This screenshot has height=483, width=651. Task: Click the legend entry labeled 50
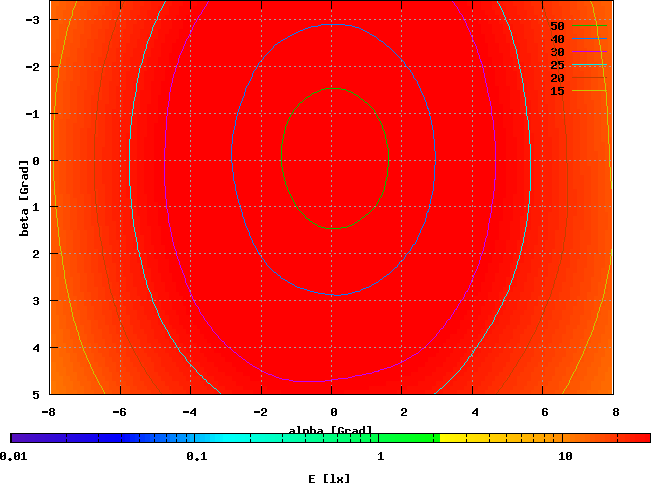coord(557,25)
